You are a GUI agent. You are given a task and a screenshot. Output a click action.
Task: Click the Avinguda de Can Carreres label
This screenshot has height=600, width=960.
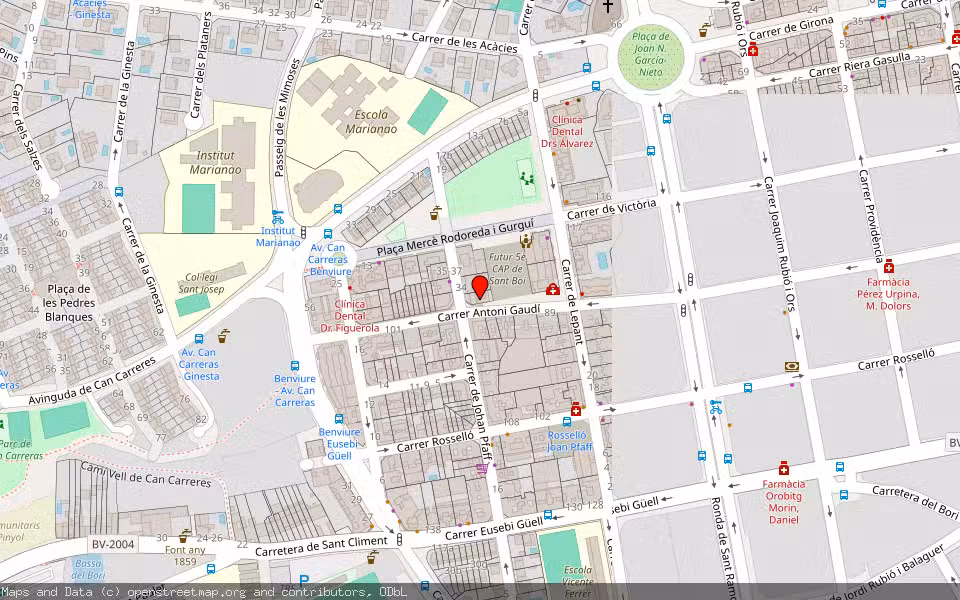[x=92, y=381]
